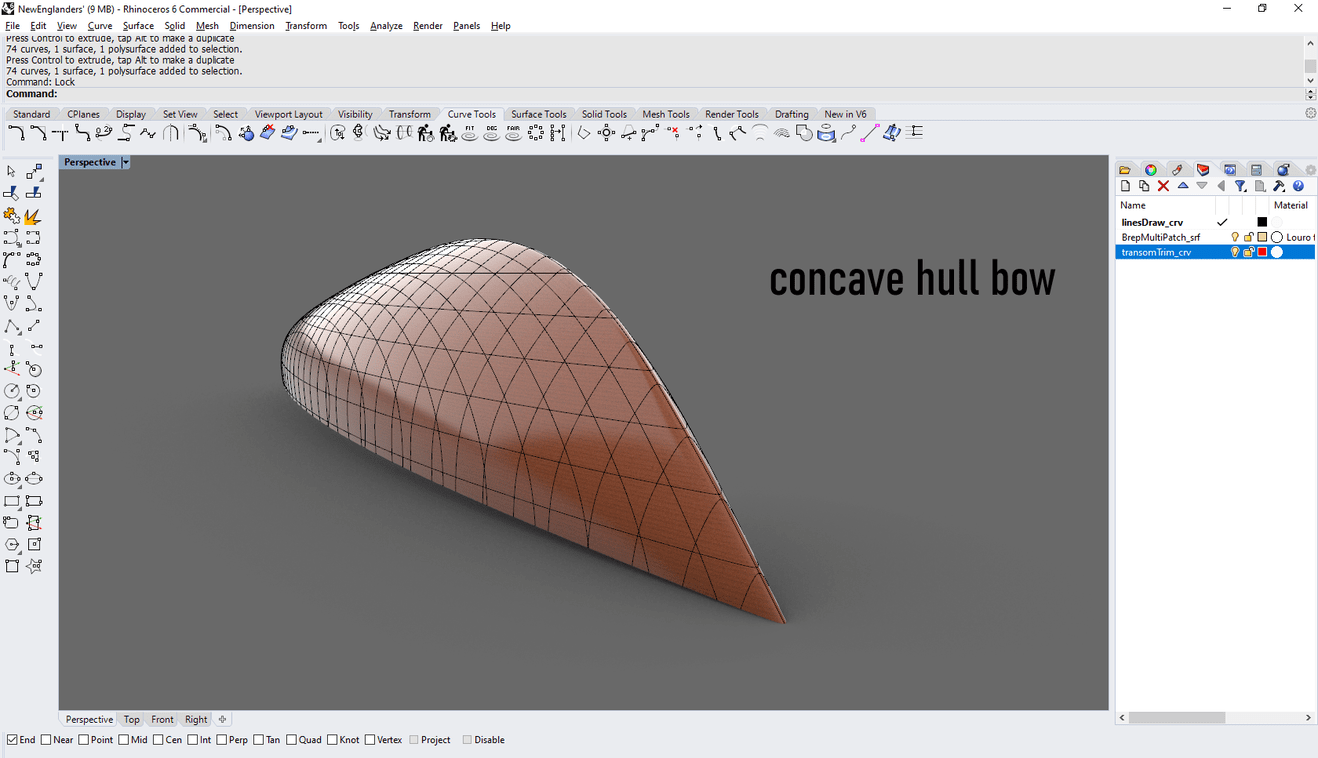Open the color wheel panel tab
Viewport: 1318px width, 758px height.
click(1151, 170)
